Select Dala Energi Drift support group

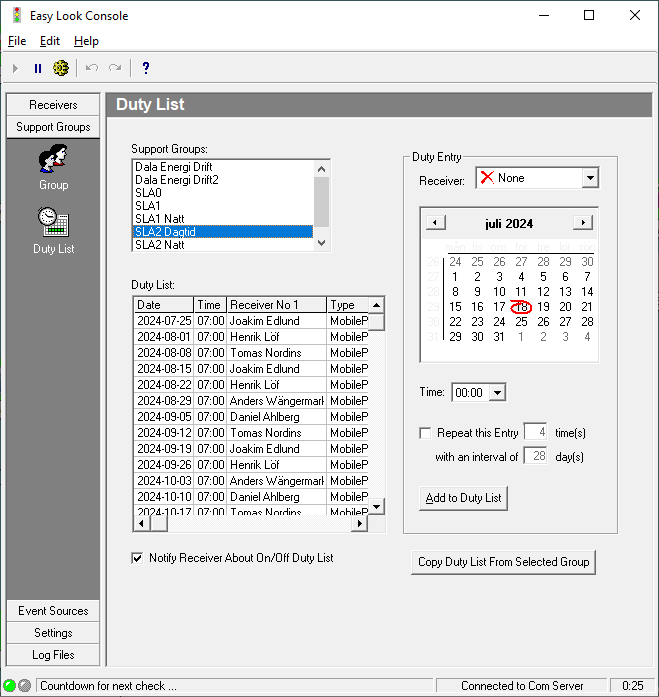pos(223,167)
